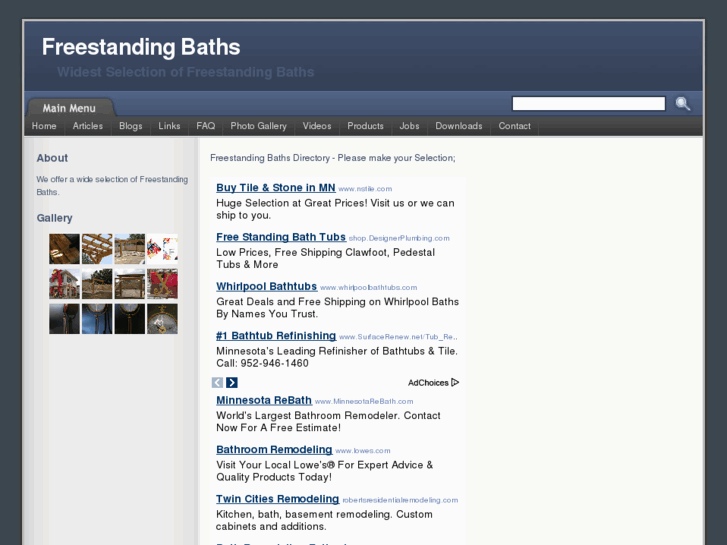The image size is (727, 545).
Task: Open second thumbnail in middle gallery row
Action: click(97, 284)
